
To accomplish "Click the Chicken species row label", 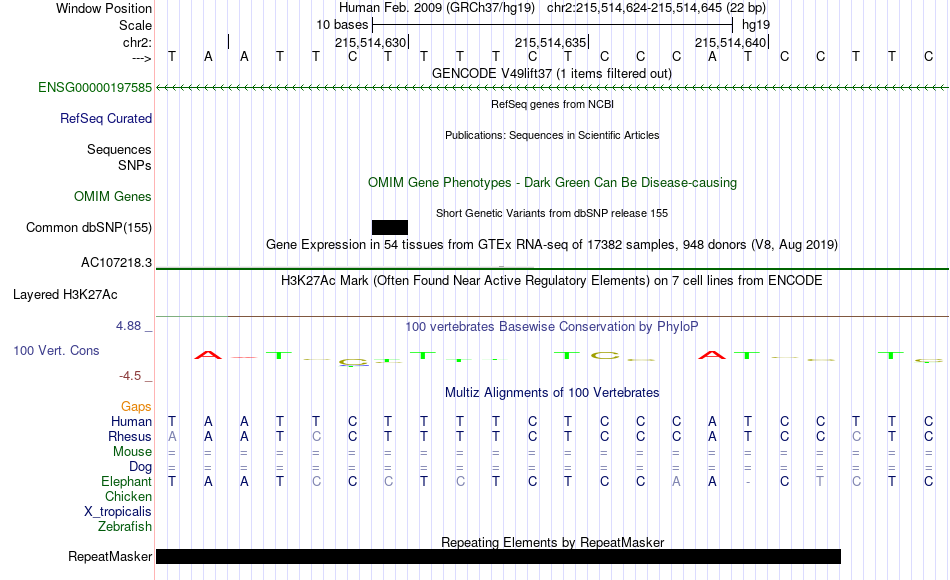I will click(128, 496).
